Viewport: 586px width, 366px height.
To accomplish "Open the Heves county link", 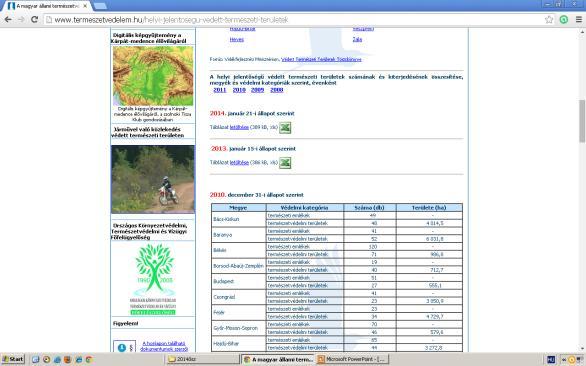I will (237, 40).
